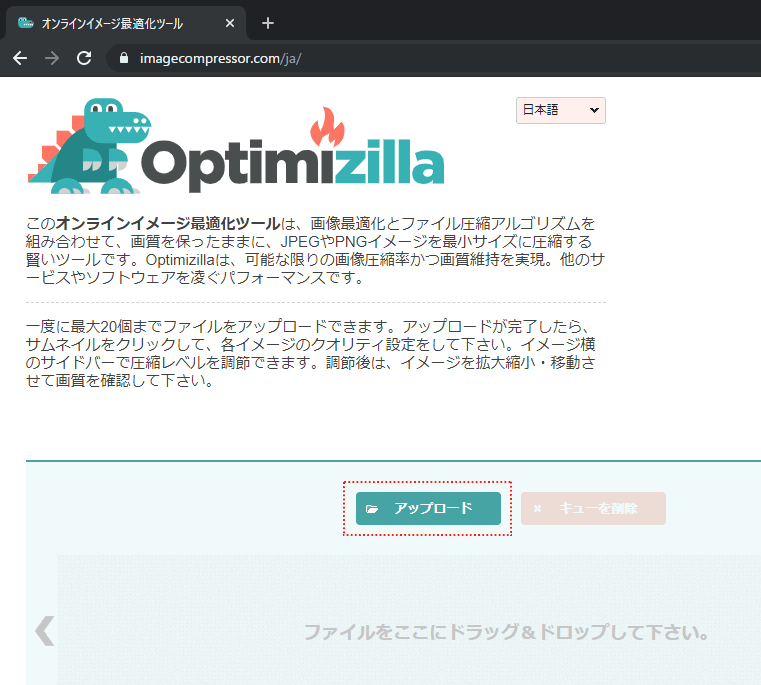Click the left carousel arrow in the queue area
This screenshot has width=761, height=685.
coord(45,631)
